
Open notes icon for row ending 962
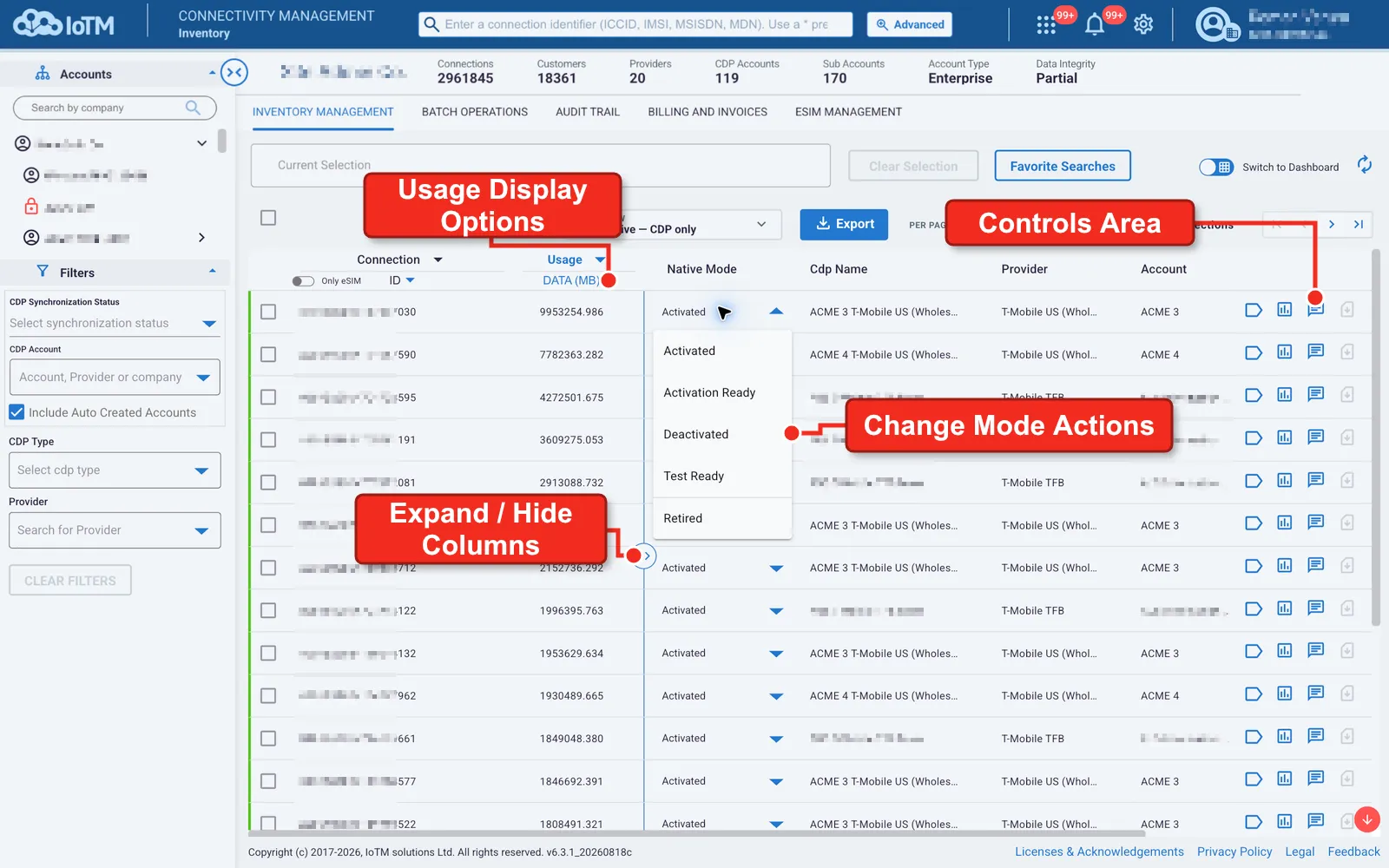pos(1315,694)
